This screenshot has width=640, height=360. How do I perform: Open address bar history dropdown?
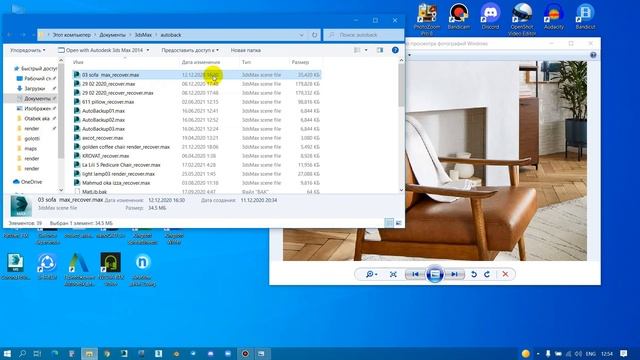(302, 35)
